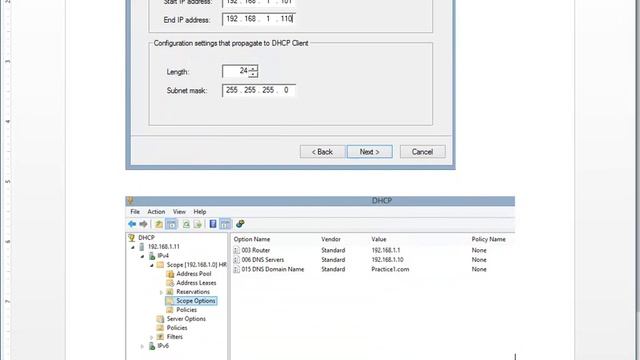The height and width of the screenshot is (360, 640).
Task: Expand the Reservations node arrow
Action: pyautogui.click(x=161, y=292)
